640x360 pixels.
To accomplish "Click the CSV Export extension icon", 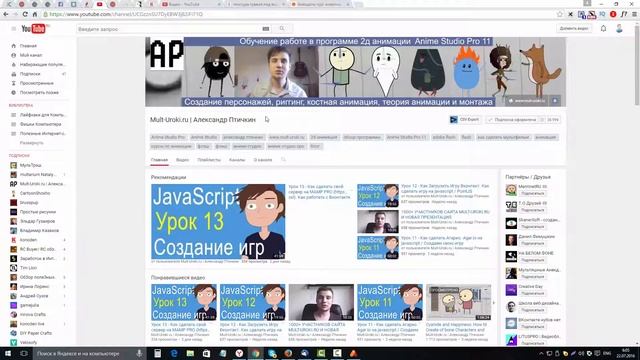I will [464, 120].
